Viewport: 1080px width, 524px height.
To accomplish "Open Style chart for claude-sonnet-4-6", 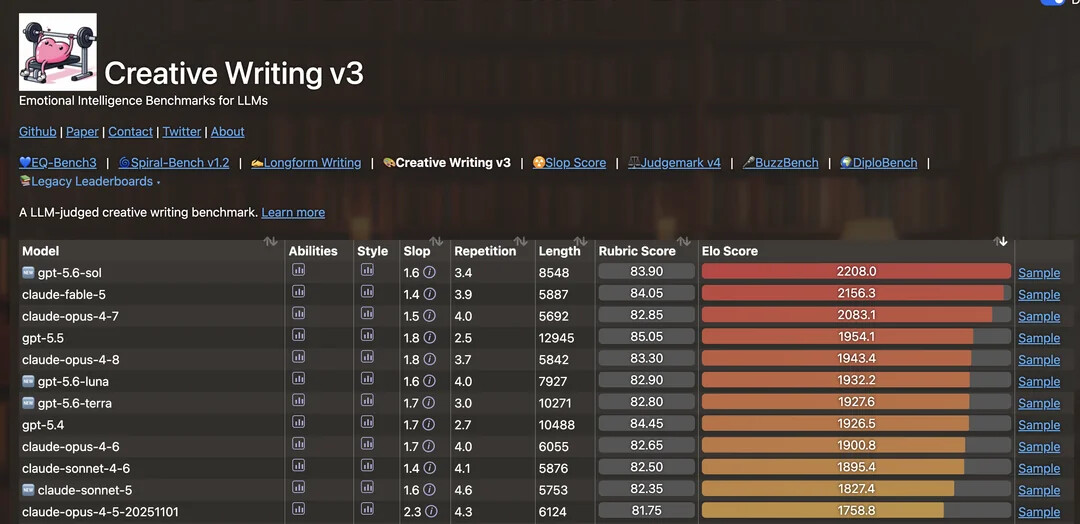I will pyautogui.click(x=367, y=465).
